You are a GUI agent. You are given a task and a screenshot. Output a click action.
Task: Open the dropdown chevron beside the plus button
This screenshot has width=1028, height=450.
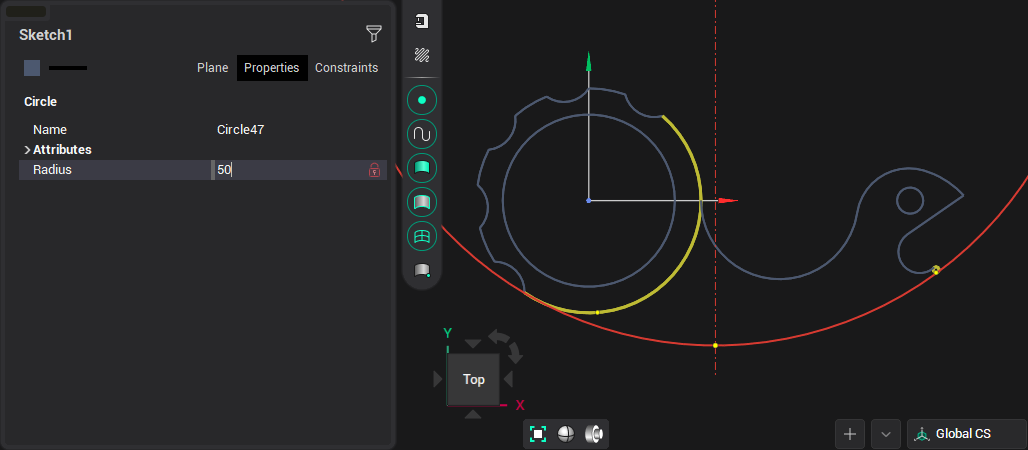[885, 434]
